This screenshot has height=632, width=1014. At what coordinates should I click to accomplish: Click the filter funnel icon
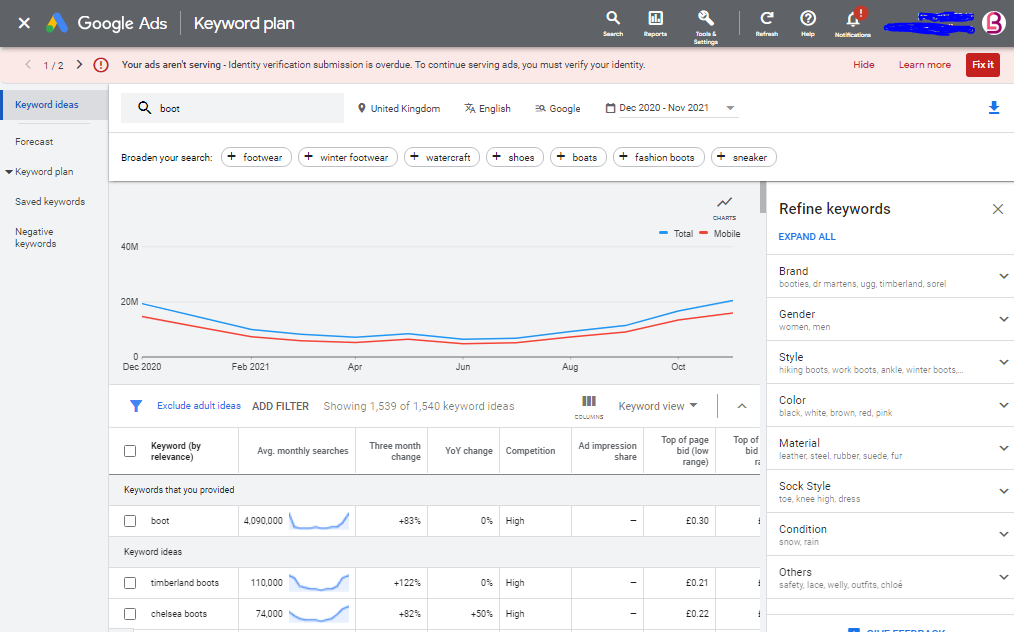click(x=136, y=406)
